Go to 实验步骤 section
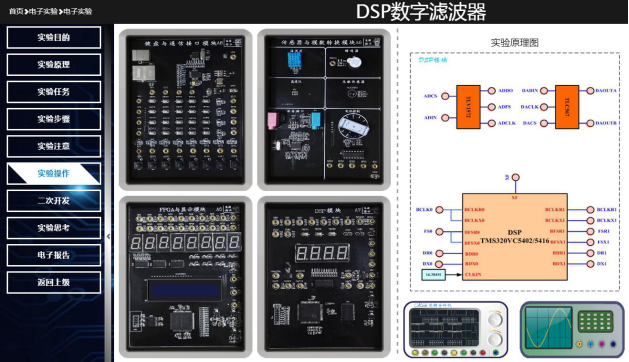Screen dimensions: 629x362 tap(54, 119)
